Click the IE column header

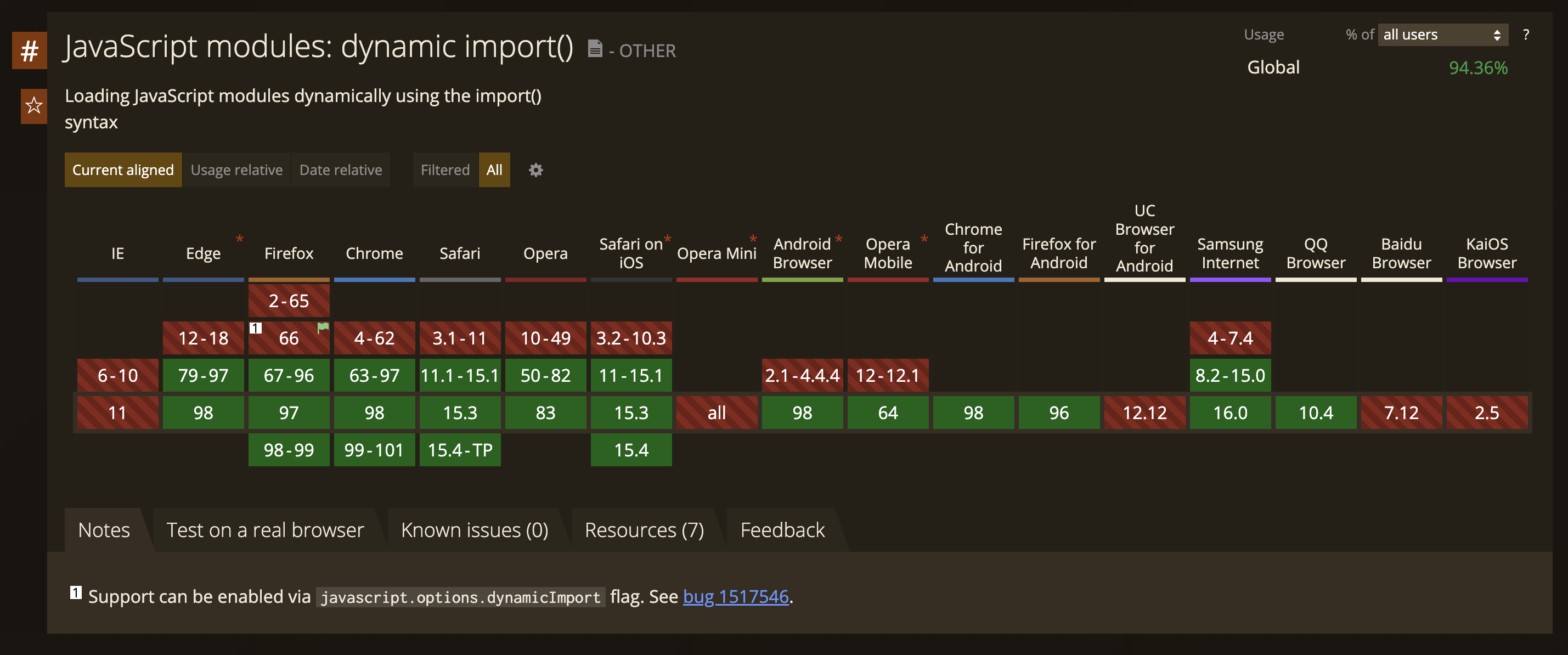pyautogui.click(x=117, y=253)
